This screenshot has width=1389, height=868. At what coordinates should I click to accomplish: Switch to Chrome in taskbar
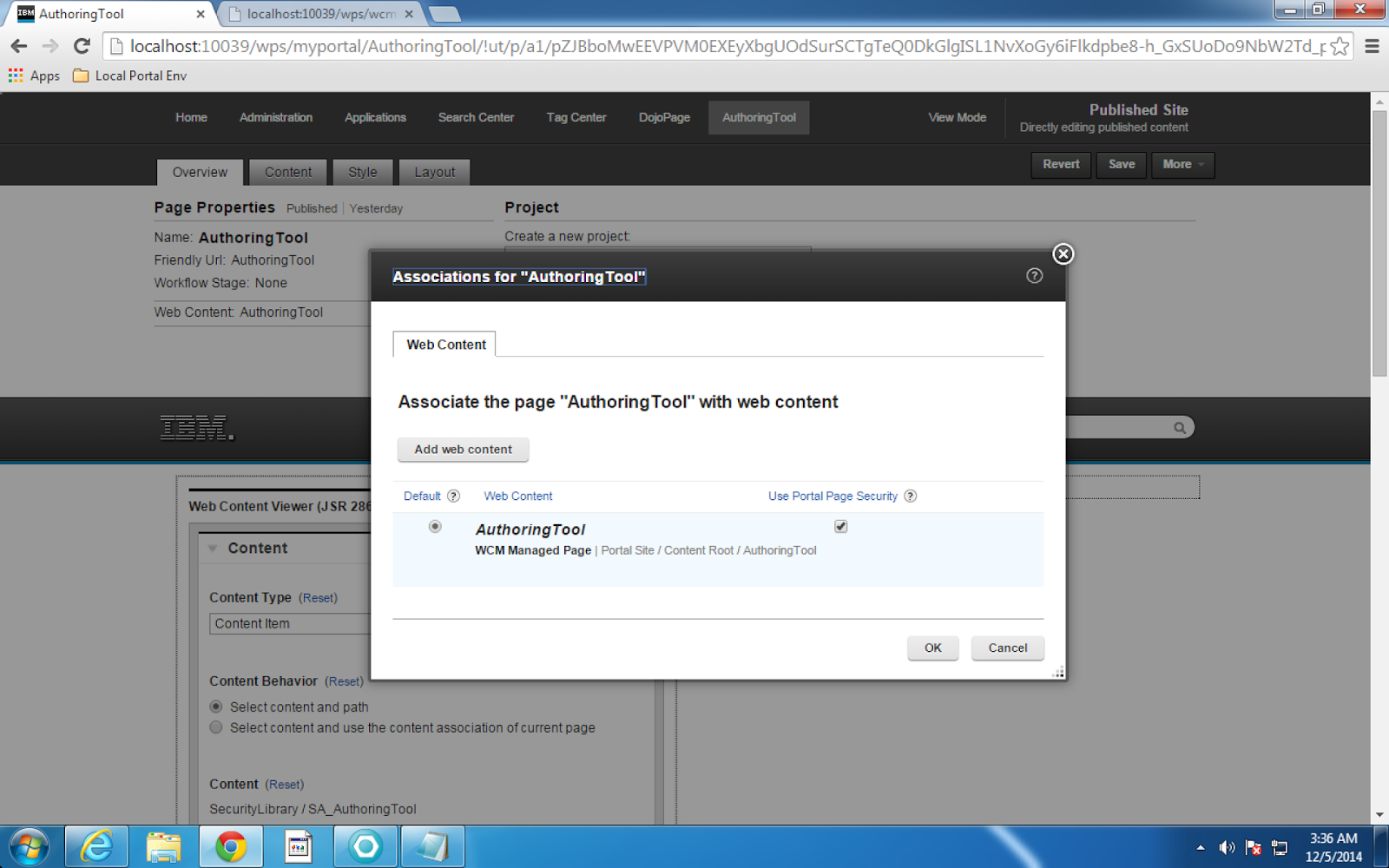click(x=231, y=846)
